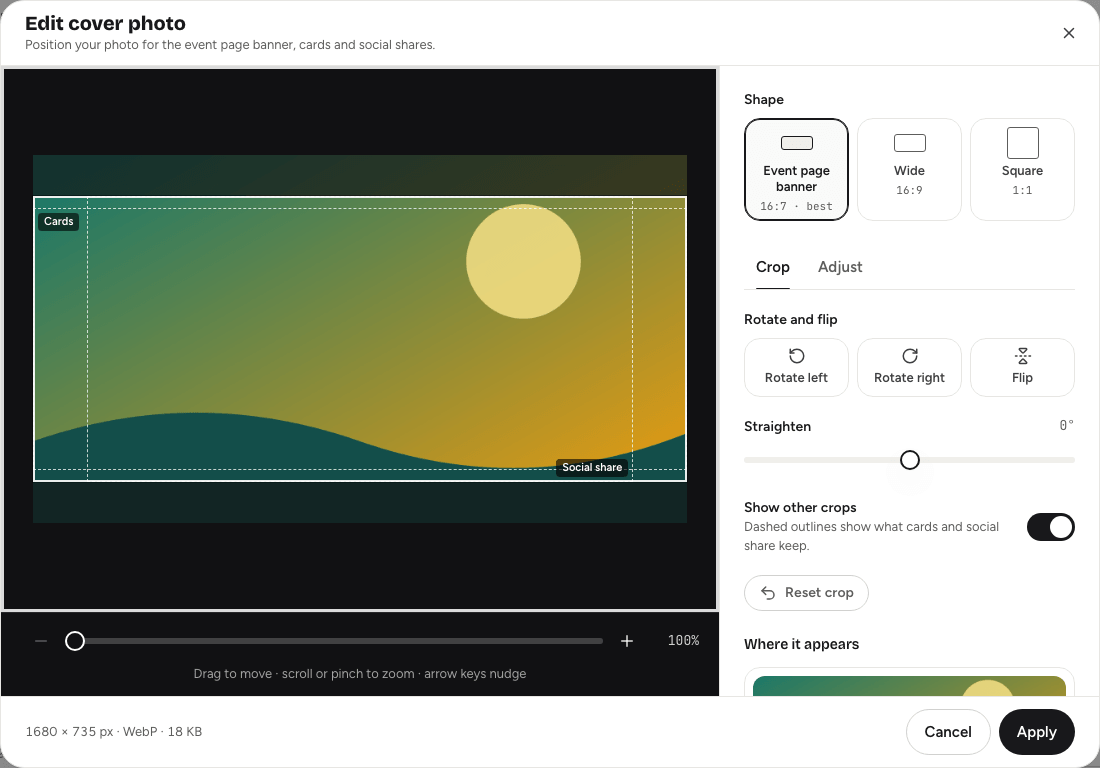The height and width of the screenshot is (768, 1100).
Task: Click the zoom slider handle
Action: point(75,641)
